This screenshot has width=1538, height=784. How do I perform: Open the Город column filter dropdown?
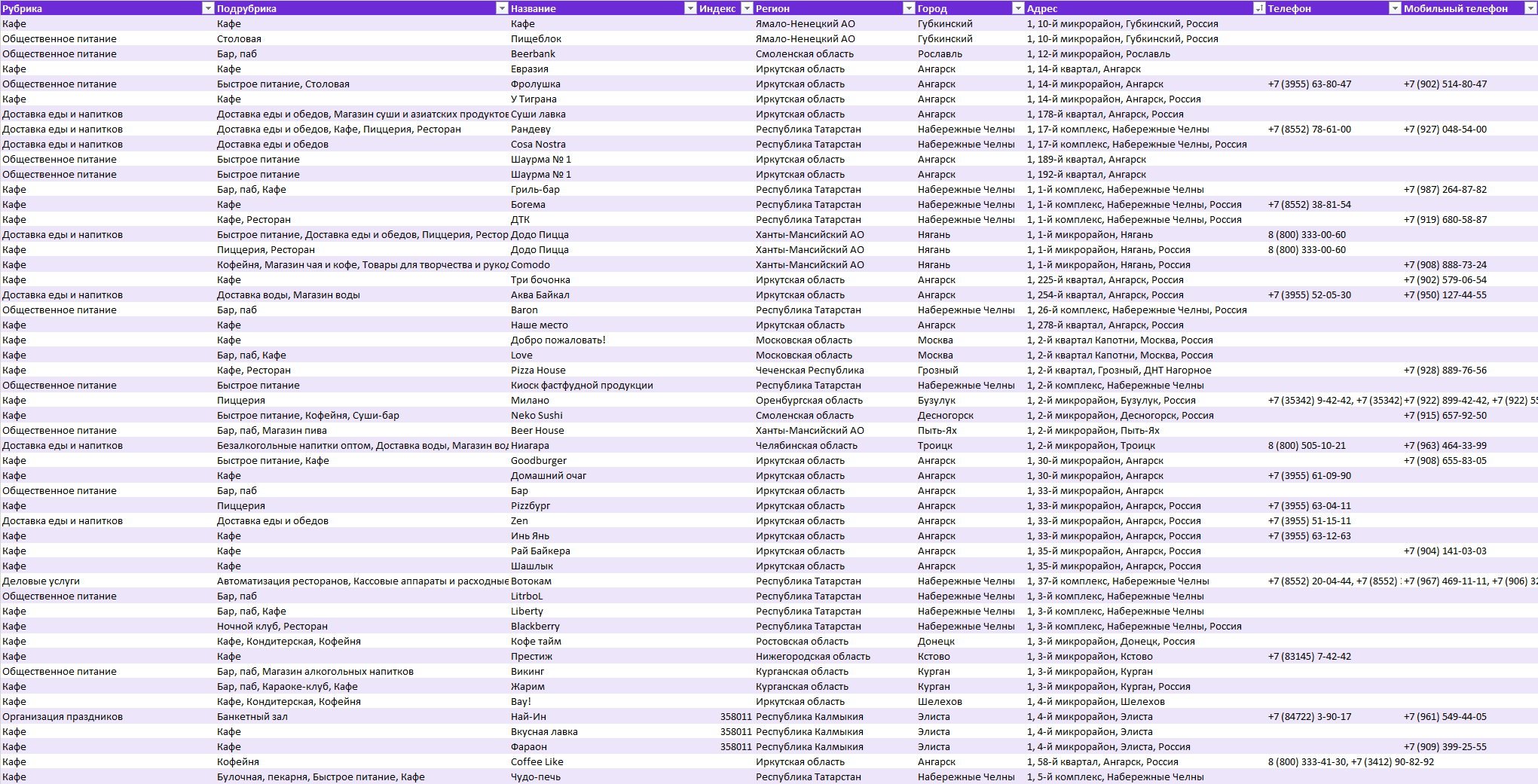click(1018, 8)
